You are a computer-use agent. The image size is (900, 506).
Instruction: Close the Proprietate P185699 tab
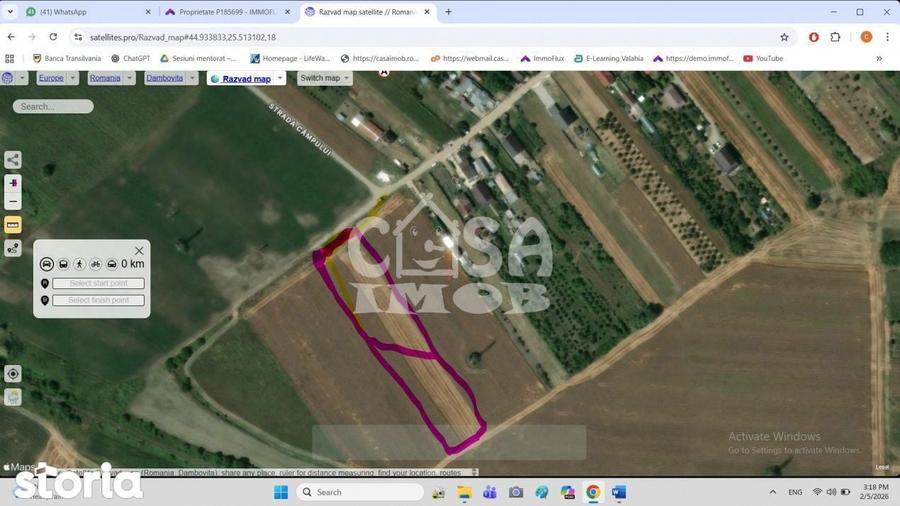288,11
